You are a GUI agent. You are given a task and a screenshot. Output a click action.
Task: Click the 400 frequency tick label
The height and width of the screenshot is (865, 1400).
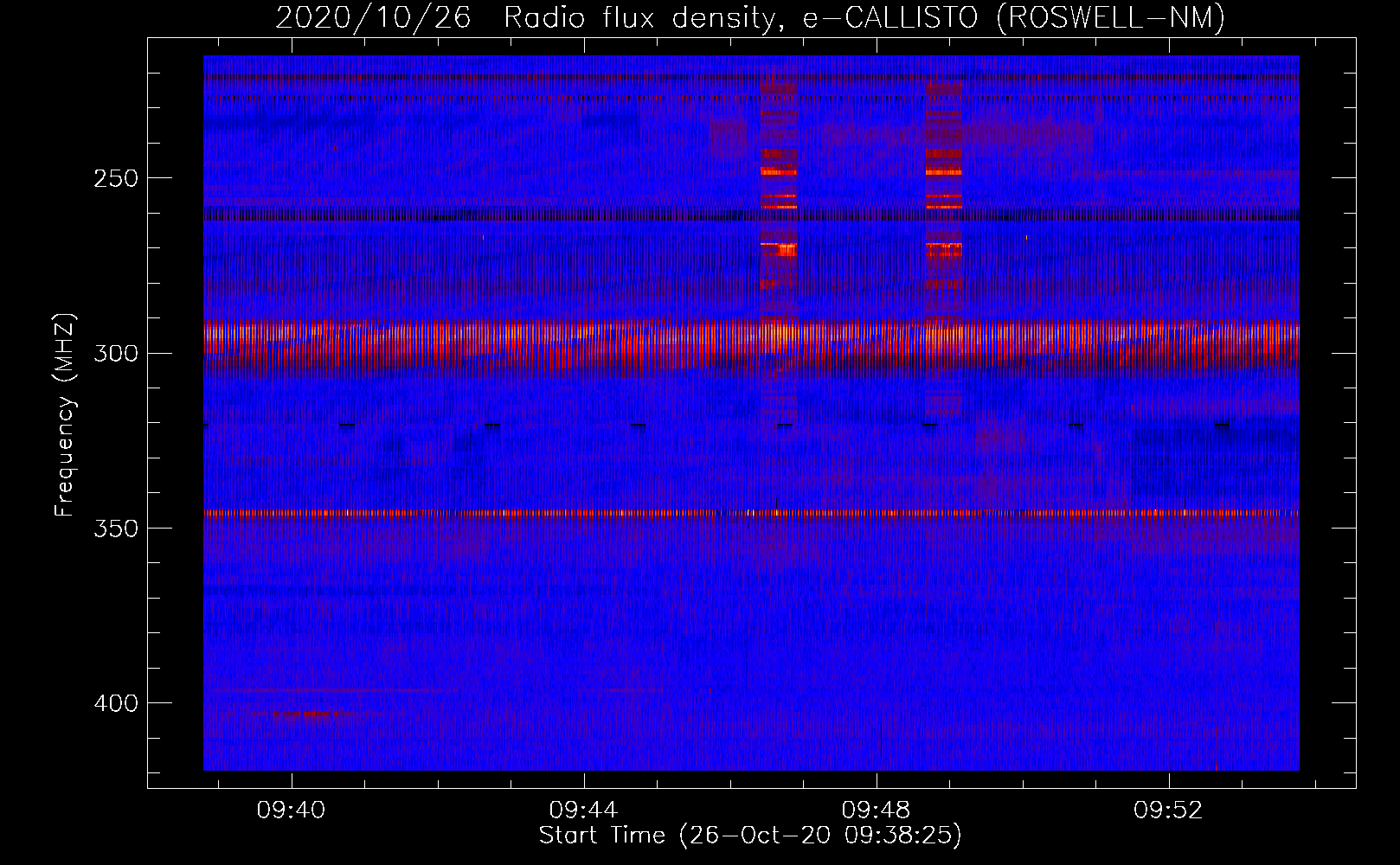116,703
